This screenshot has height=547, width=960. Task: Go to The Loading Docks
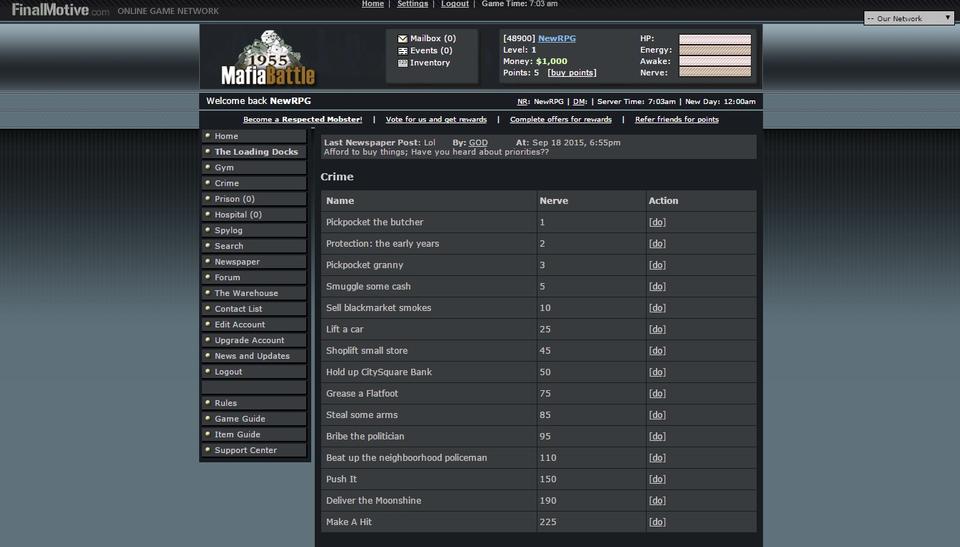pyautogui.click(x=256, y=152)
